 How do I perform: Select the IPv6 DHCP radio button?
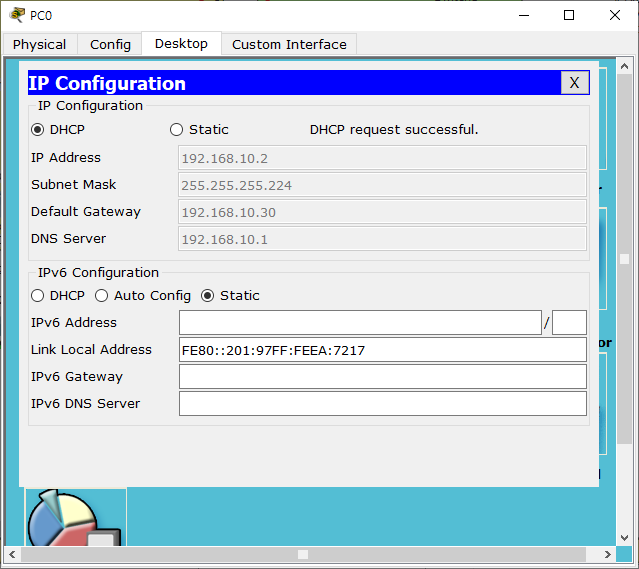37,296
